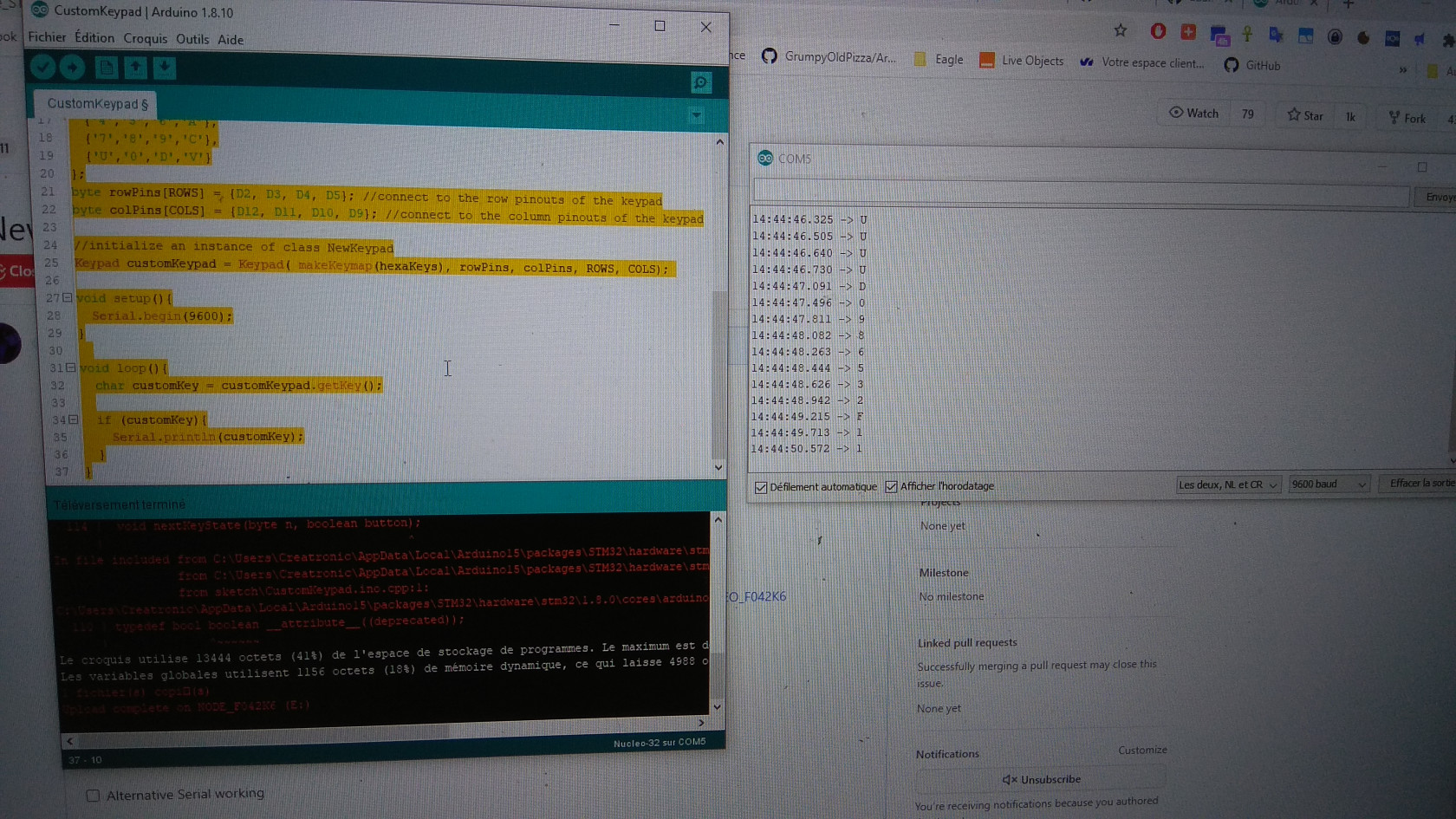Click console scroll left arrow

pyautogui.click(x=70, y=741)
